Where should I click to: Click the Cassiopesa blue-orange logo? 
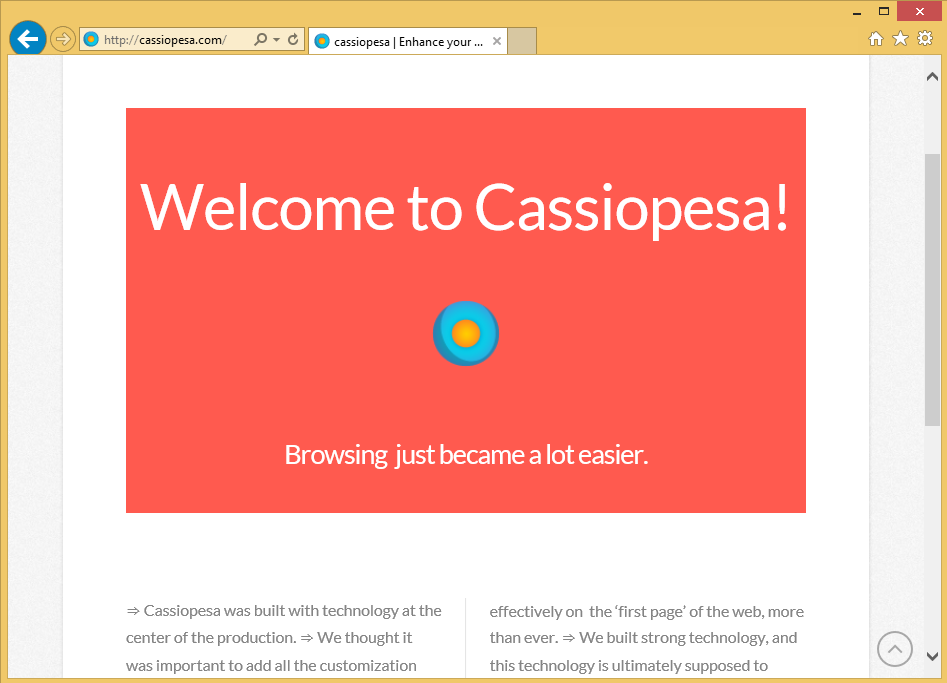point(466,333)
